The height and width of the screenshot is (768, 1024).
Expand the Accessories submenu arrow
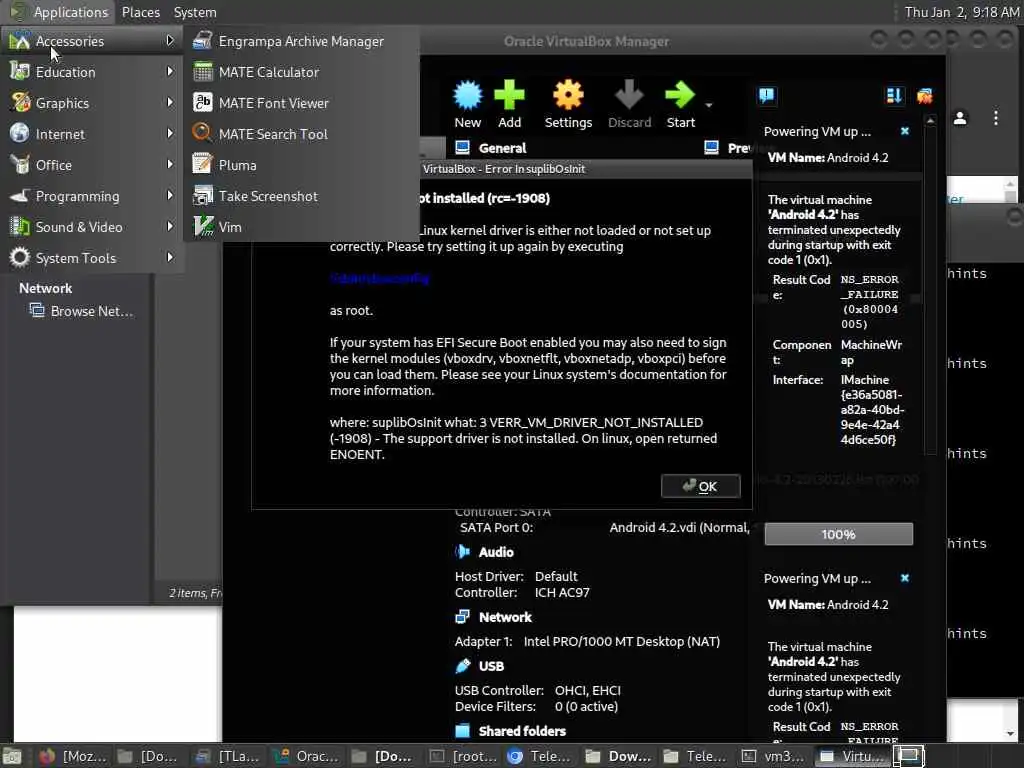170,40
